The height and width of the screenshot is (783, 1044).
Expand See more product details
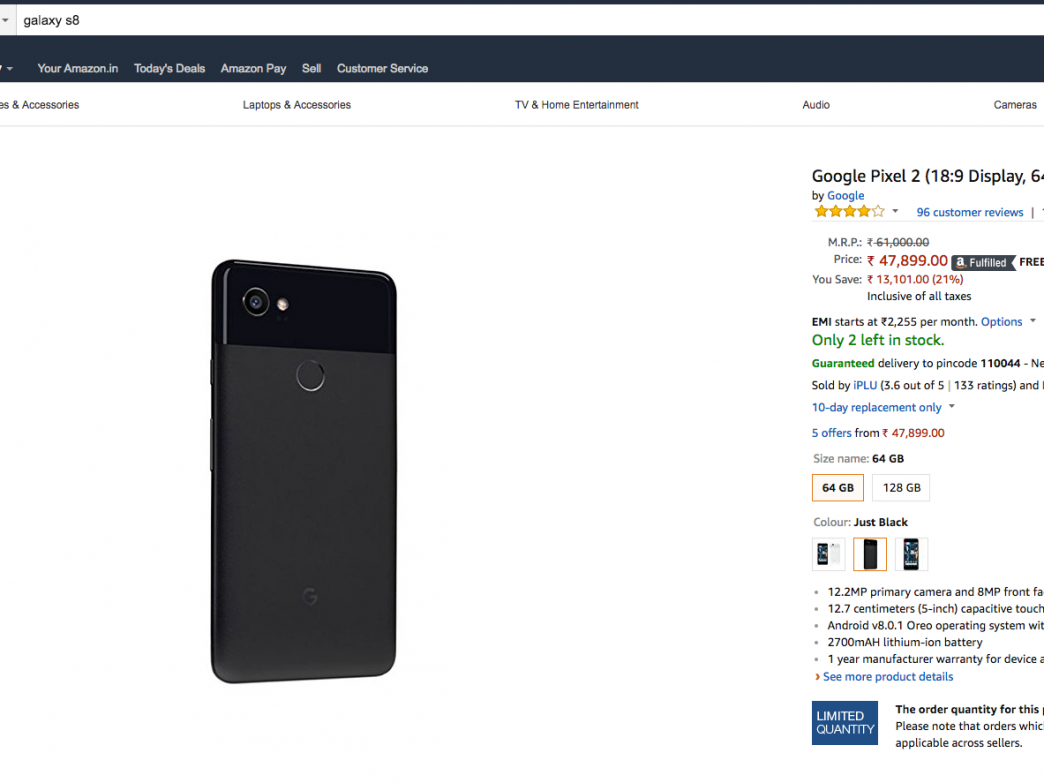887,677
